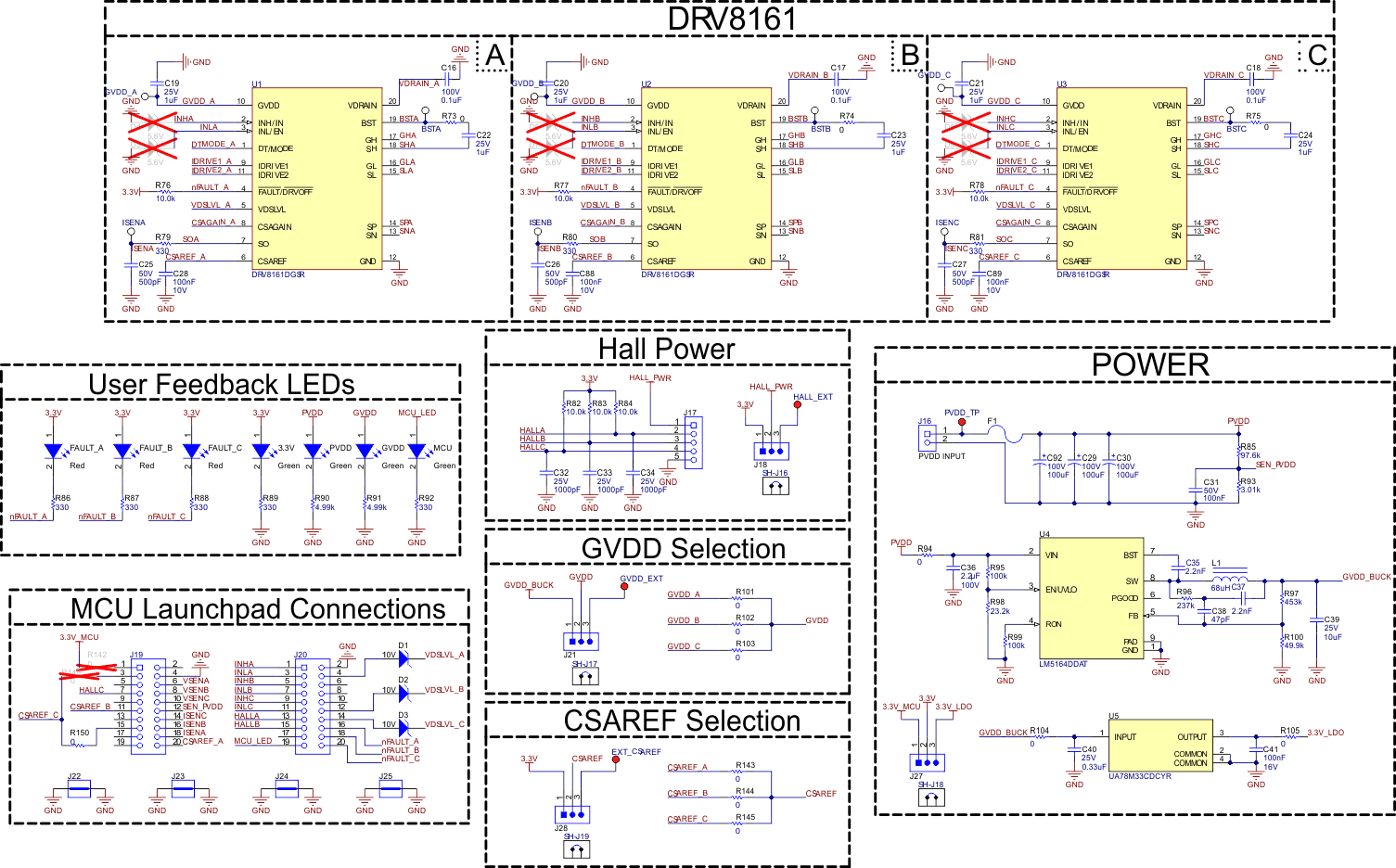Screen dimensions: 1396x868
Task: Click the FAULT_B red LED symbol
Action: pyautogui.click(x=122, y=451)
